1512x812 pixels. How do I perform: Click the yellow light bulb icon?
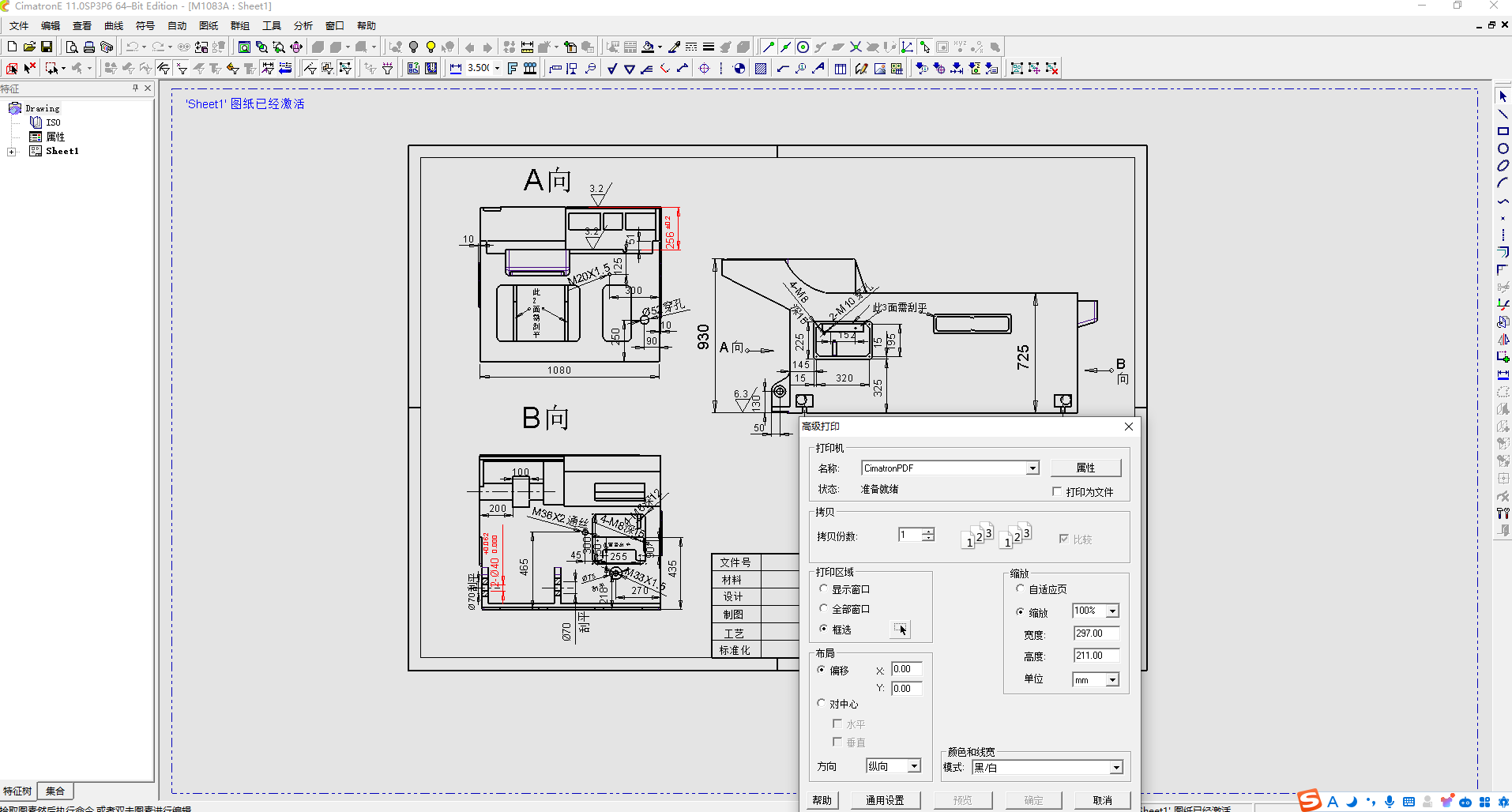tap(431, 47)
